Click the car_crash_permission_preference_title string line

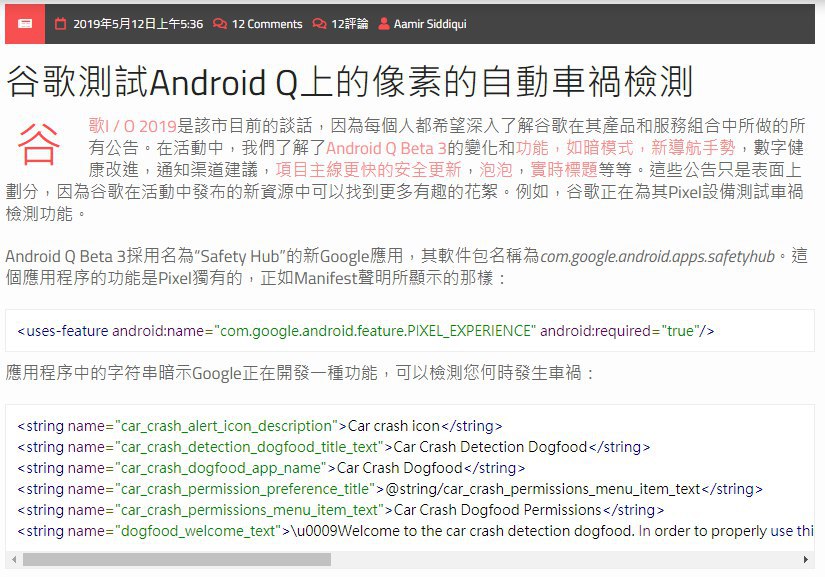(x=390, y=489)
